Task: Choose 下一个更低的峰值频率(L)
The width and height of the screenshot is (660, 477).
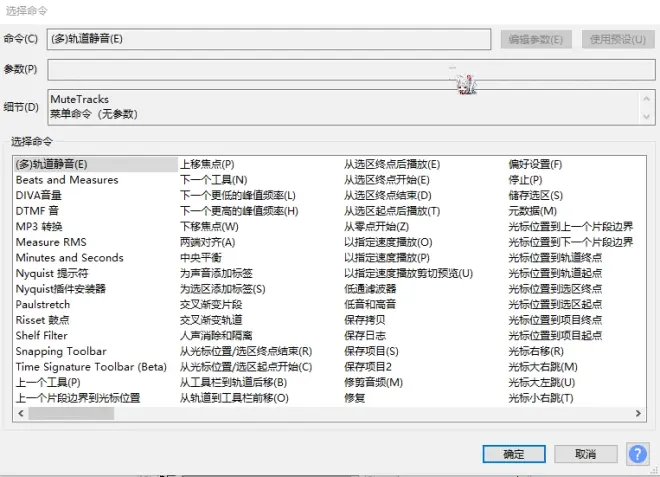Action: pyautogui.click(x=238, y=195)
